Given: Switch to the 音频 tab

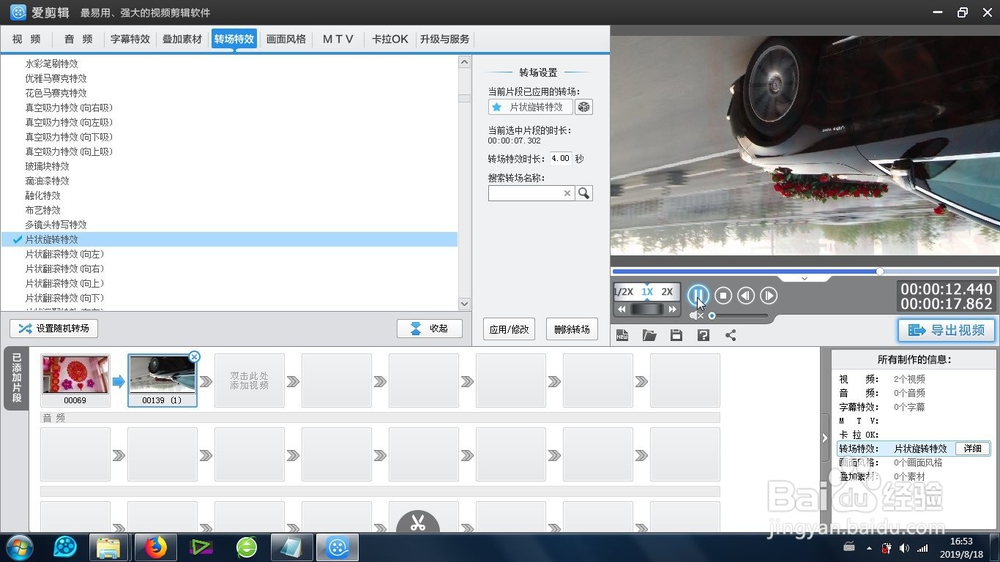Looking at the screenshot, I should point(78,39).
